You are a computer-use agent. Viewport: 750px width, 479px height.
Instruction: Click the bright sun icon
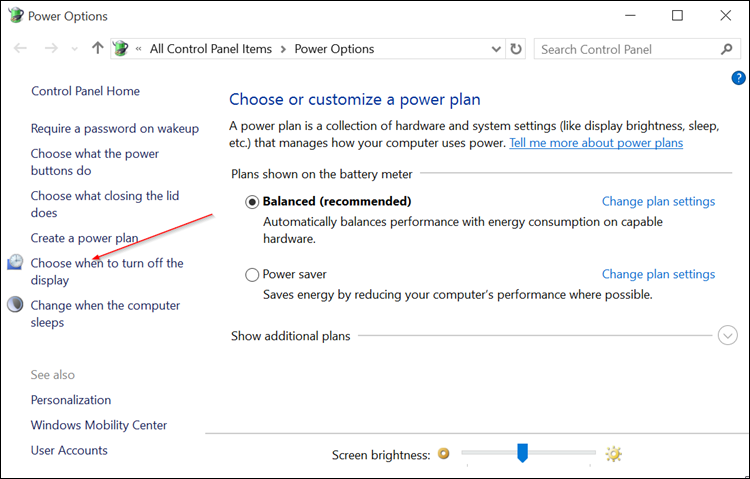click(x=613, y=454)
